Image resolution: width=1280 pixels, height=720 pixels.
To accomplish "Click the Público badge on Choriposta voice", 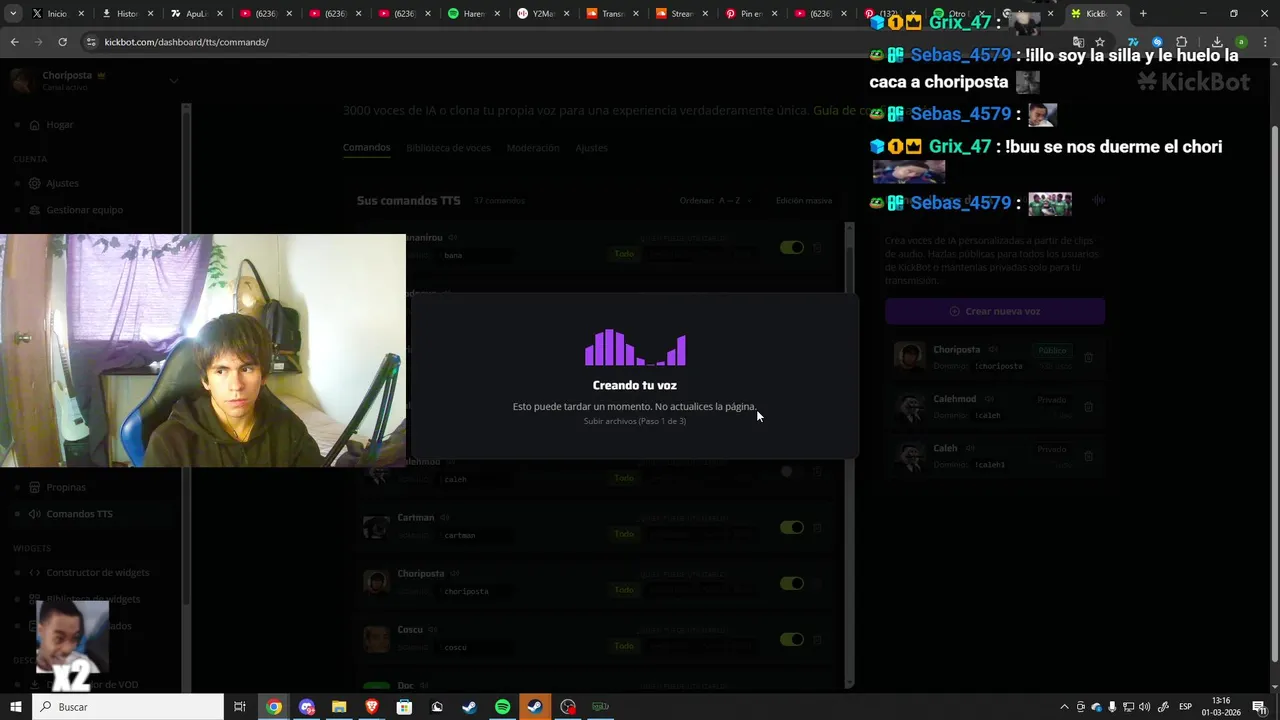I will [1052, 351].
